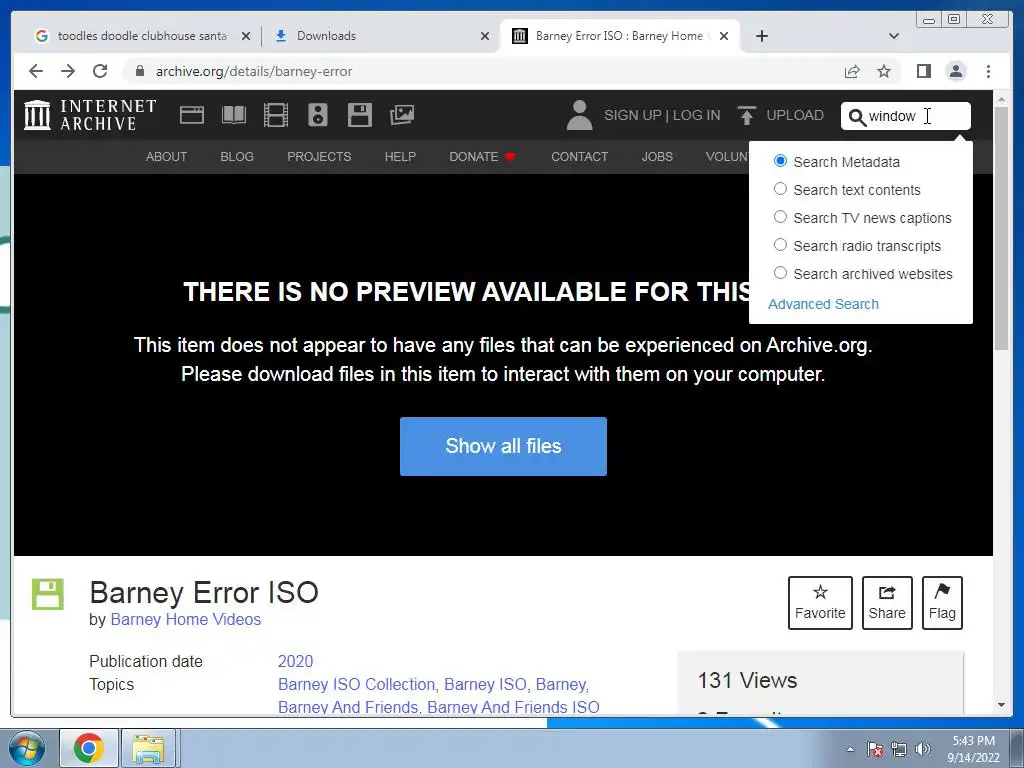The height and width of the screenshot is (768, 1024).
Task: Open a new tab with the plus button
Action: [x=761, y=36]
